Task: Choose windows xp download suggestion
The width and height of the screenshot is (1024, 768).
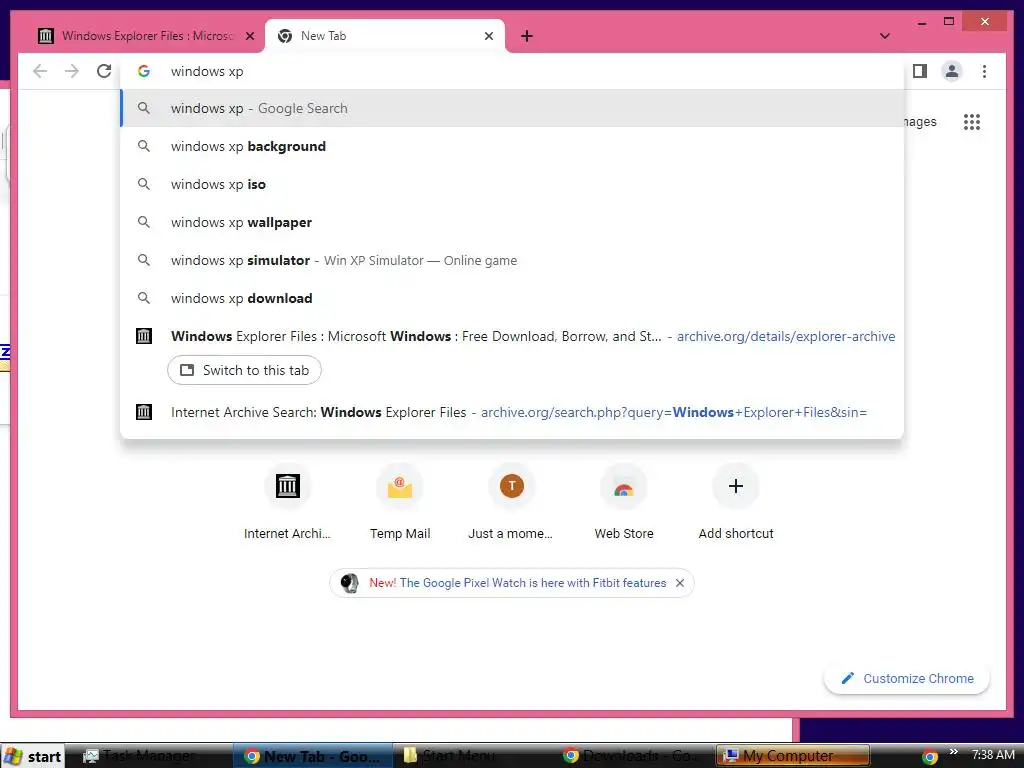Action: [512, 298]
